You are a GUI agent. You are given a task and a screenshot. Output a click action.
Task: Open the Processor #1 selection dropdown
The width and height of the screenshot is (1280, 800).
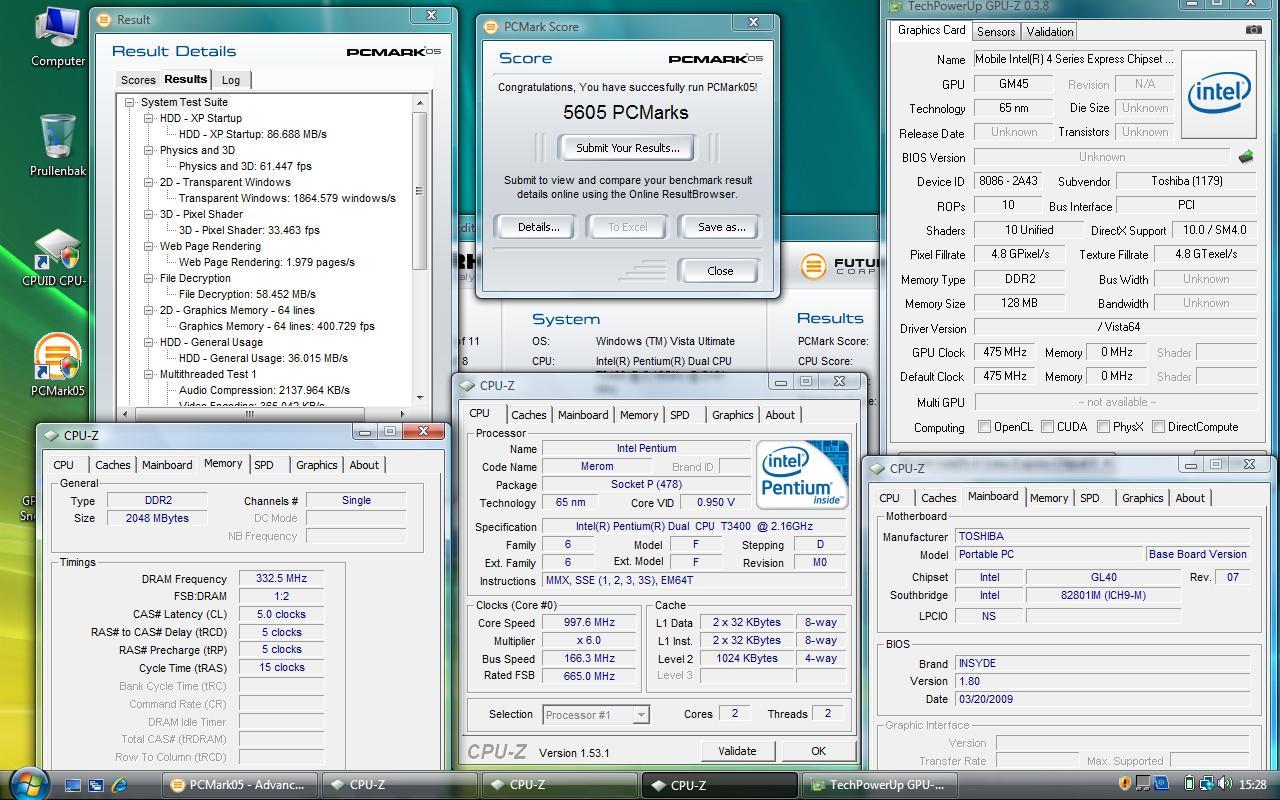[596, 714]
